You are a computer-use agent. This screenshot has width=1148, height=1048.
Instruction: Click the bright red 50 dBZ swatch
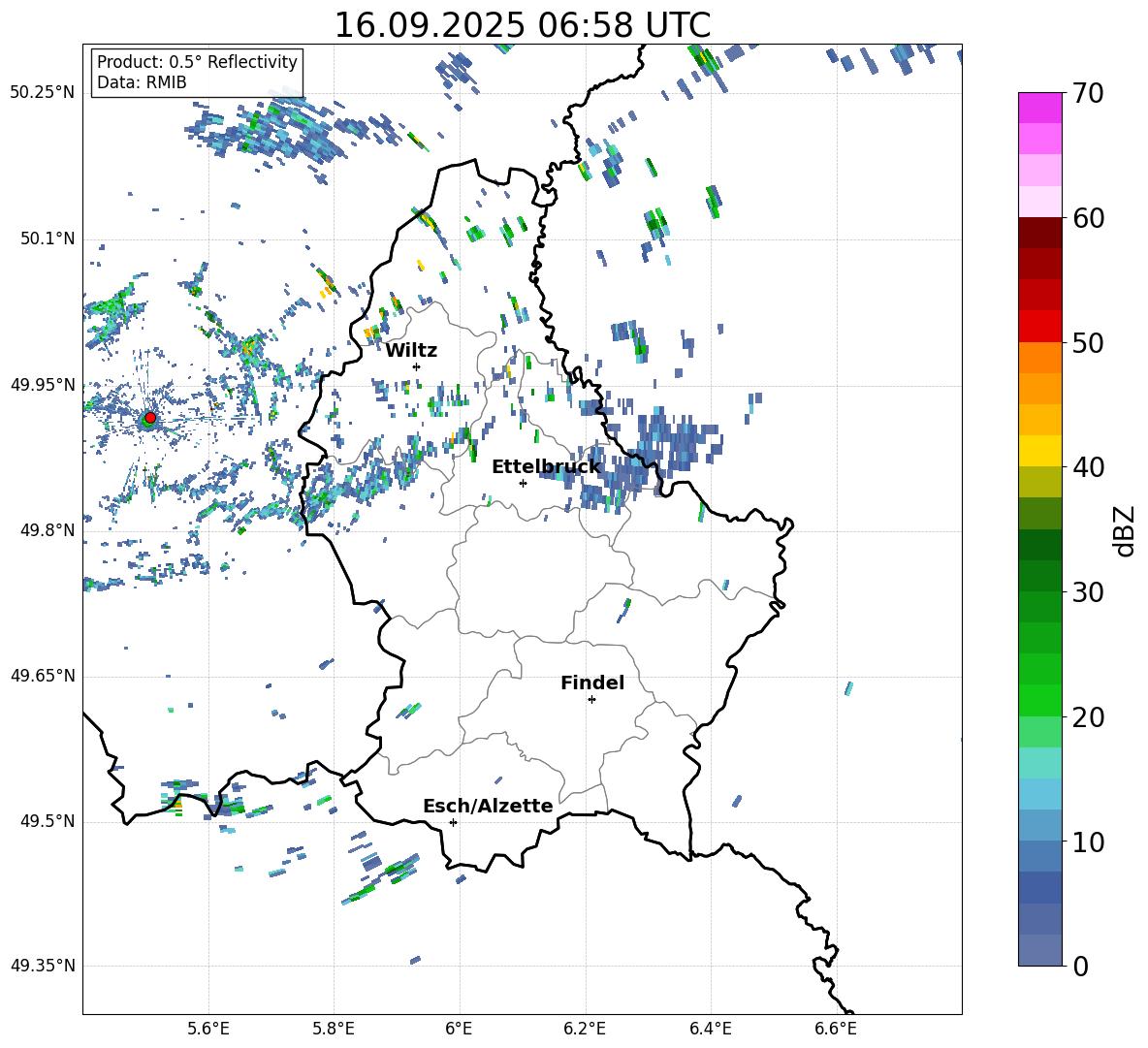1039,326
